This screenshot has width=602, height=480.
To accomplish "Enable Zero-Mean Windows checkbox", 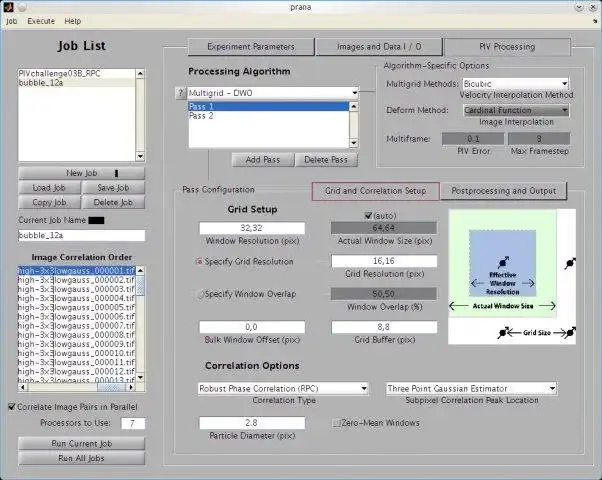I will (336, 423).
